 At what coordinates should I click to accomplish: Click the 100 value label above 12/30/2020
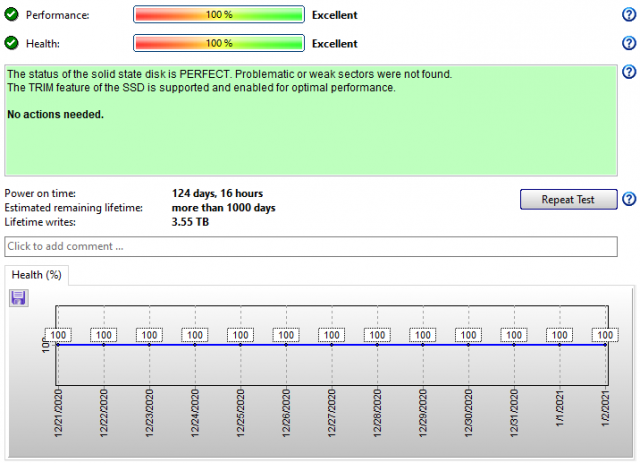pyautogui.click(x=468, y=335)
